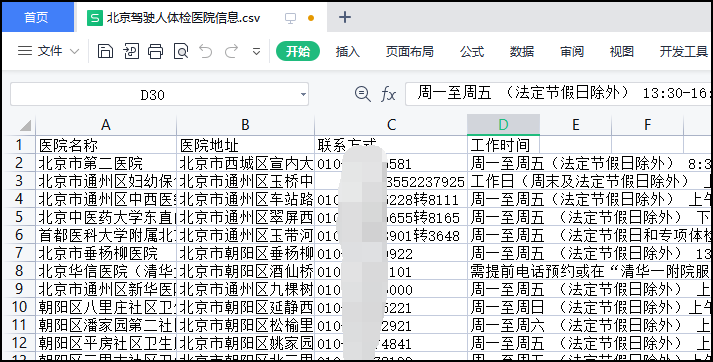This screenshot has width=713, height=362.
Task: Select column B header
Action: coord(245,125)
